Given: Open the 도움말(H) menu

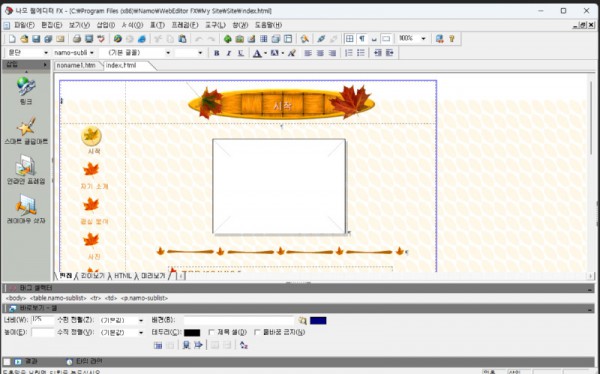Looking at the screenshot, I should [x=268, y=25].
